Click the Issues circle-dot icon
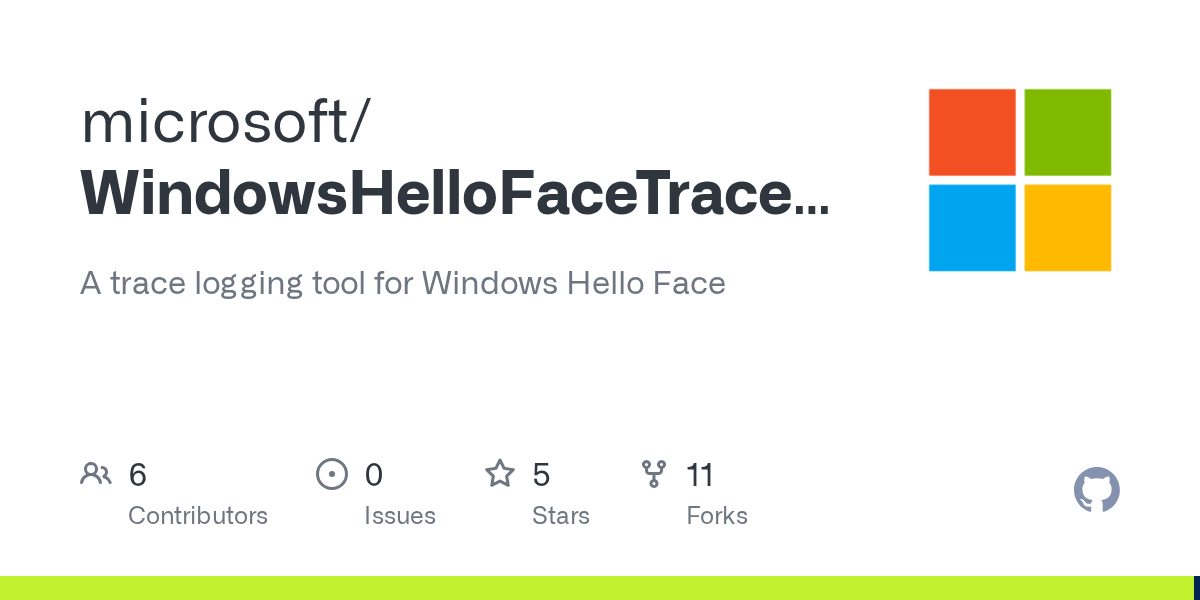The height and width of the screenshot is (600, 1200). [x=331, y=474]
